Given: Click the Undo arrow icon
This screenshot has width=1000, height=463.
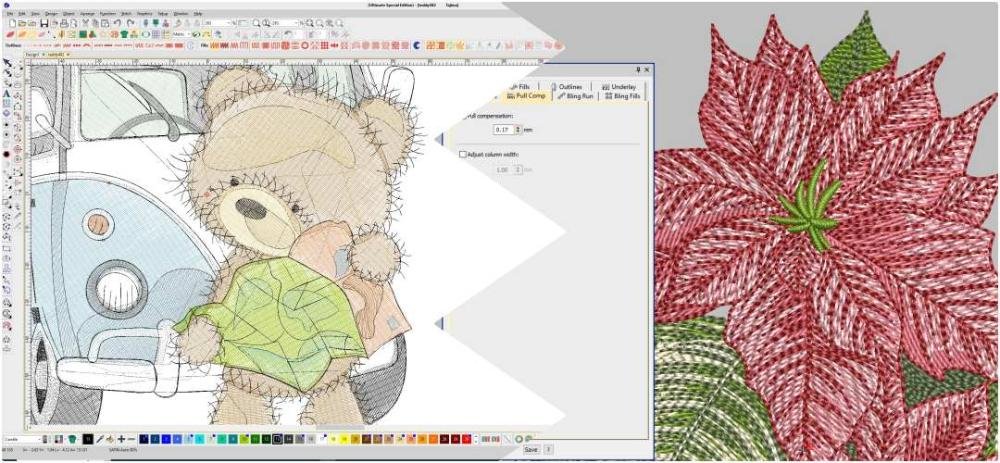Looking at the screenshot, I should tap(117, 23).
